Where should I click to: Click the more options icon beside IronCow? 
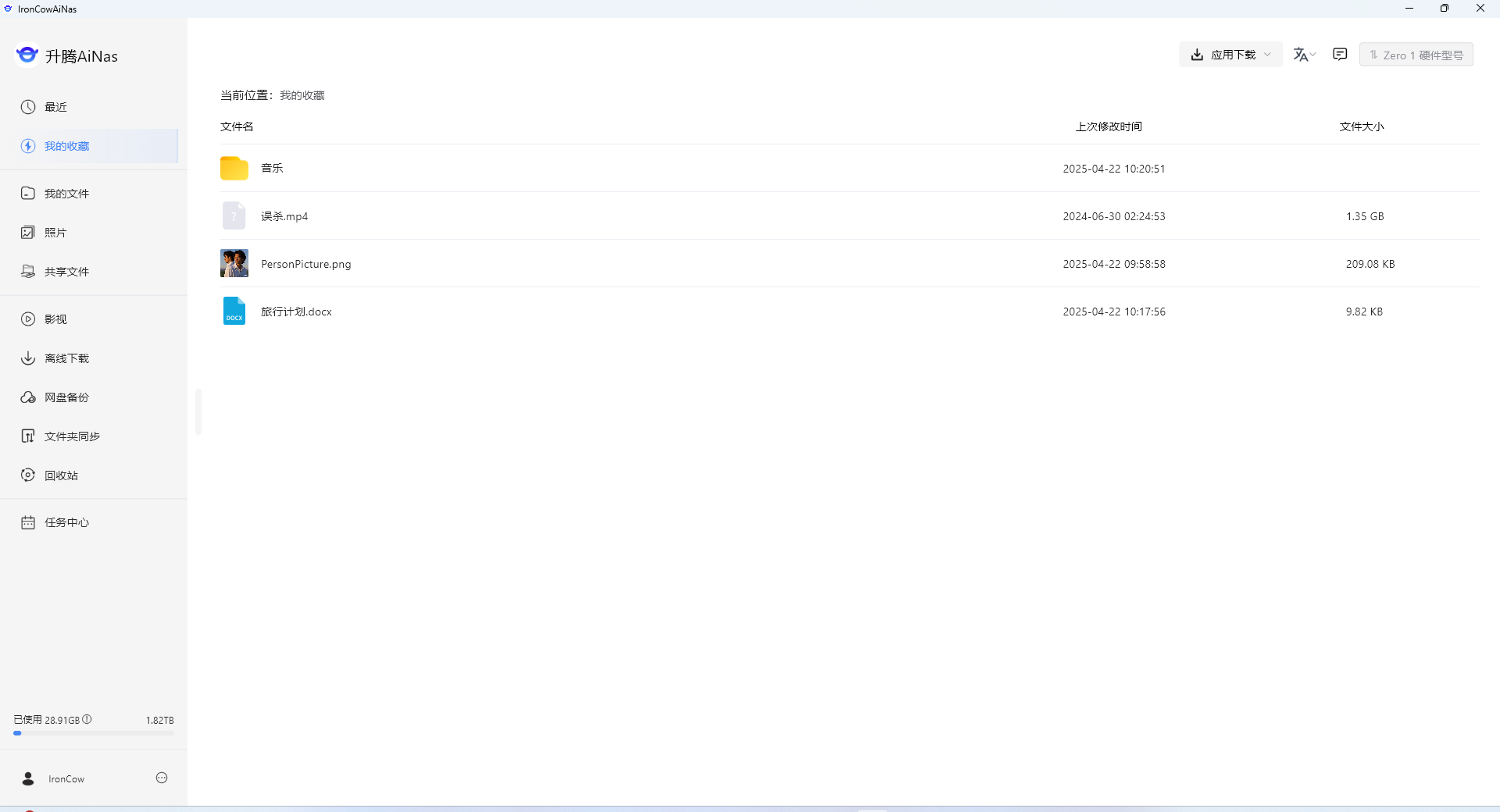click(x=162, y=778)
